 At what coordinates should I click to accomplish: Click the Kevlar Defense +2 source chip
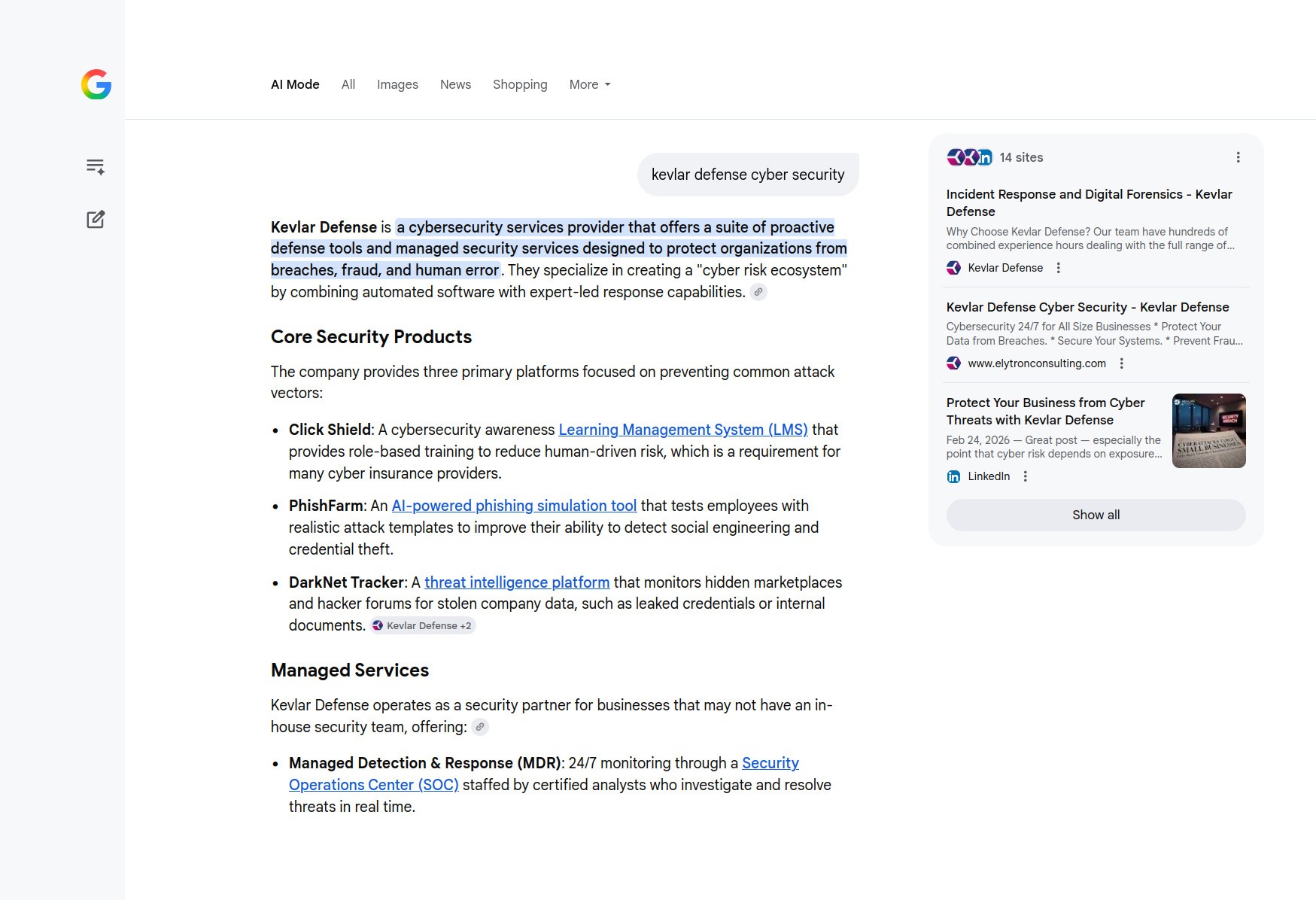[423, 625]
